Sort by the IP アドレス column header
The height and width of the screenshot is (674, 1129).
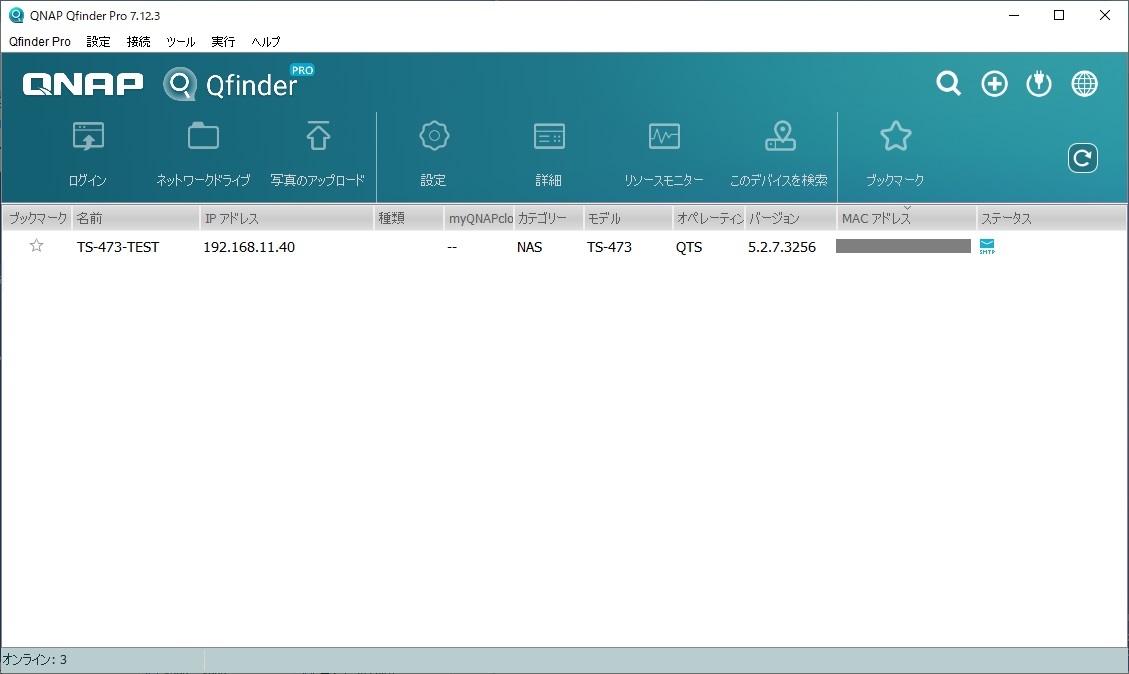[x=287, y=218]
